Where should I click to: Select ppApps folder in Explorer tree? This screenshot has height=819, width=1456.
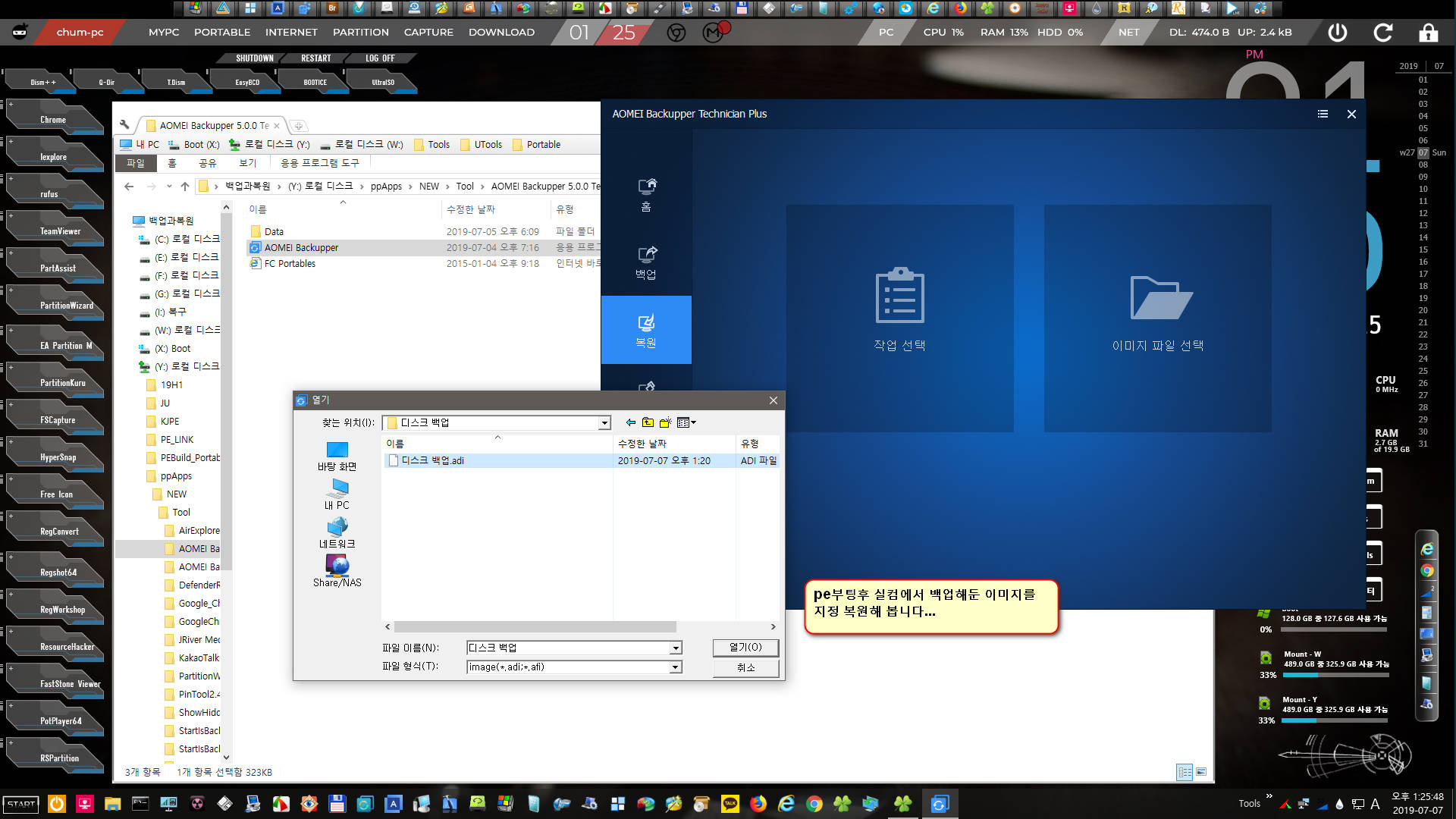175,475
